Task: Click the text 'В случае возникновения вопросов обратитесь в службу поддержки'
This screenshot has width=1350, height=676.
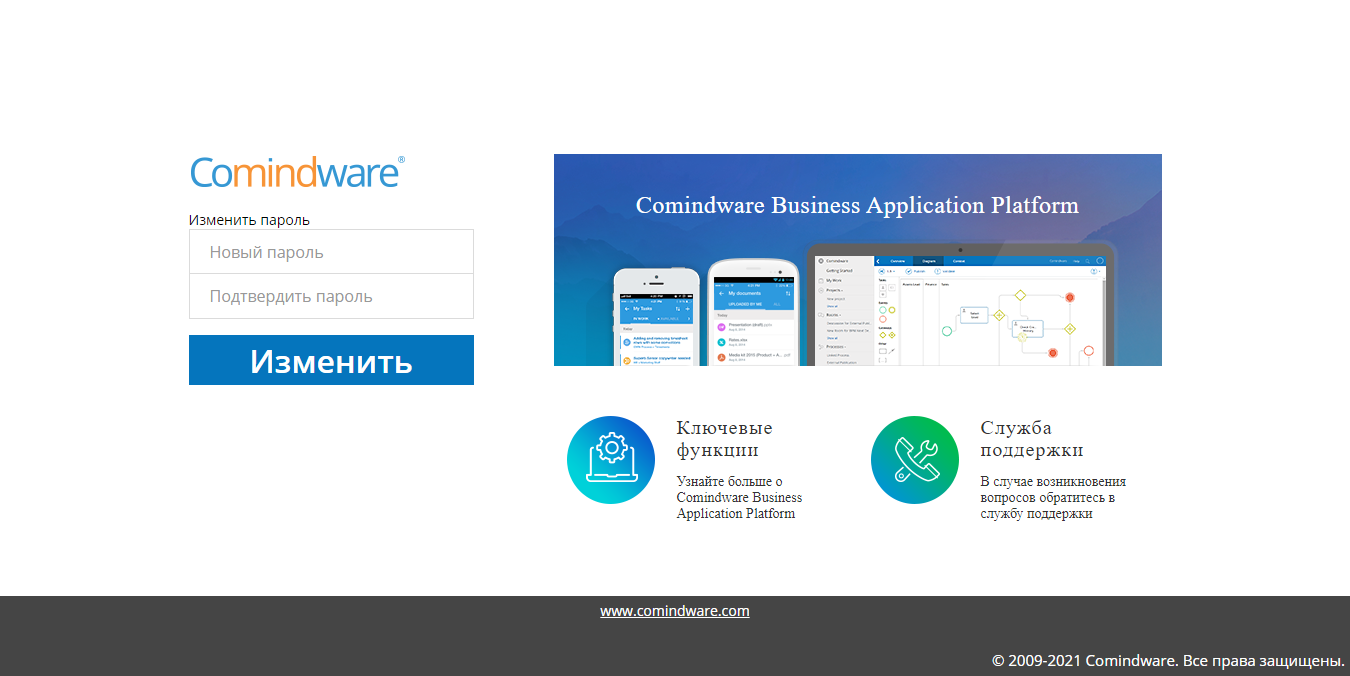Action: (1053, 497)
